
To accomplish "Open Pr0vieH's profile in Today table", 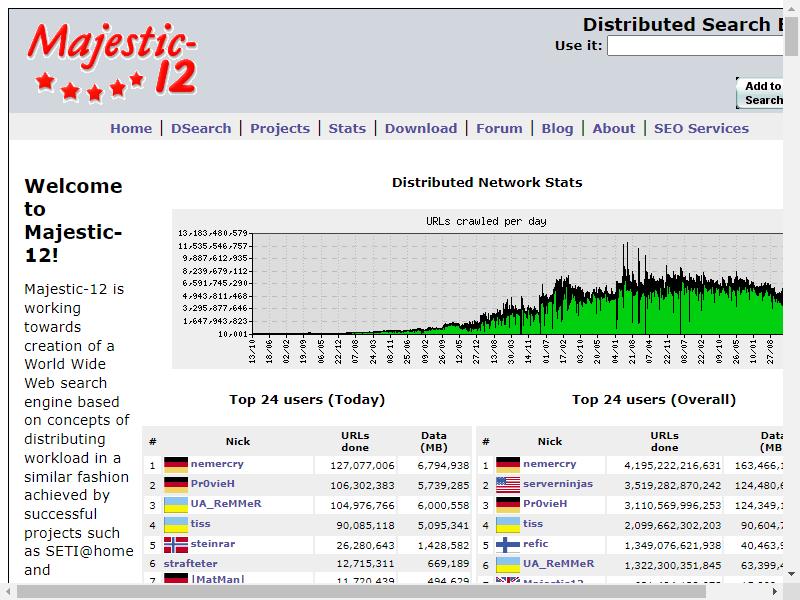I will pyautogui.click(x=212, y=484).
